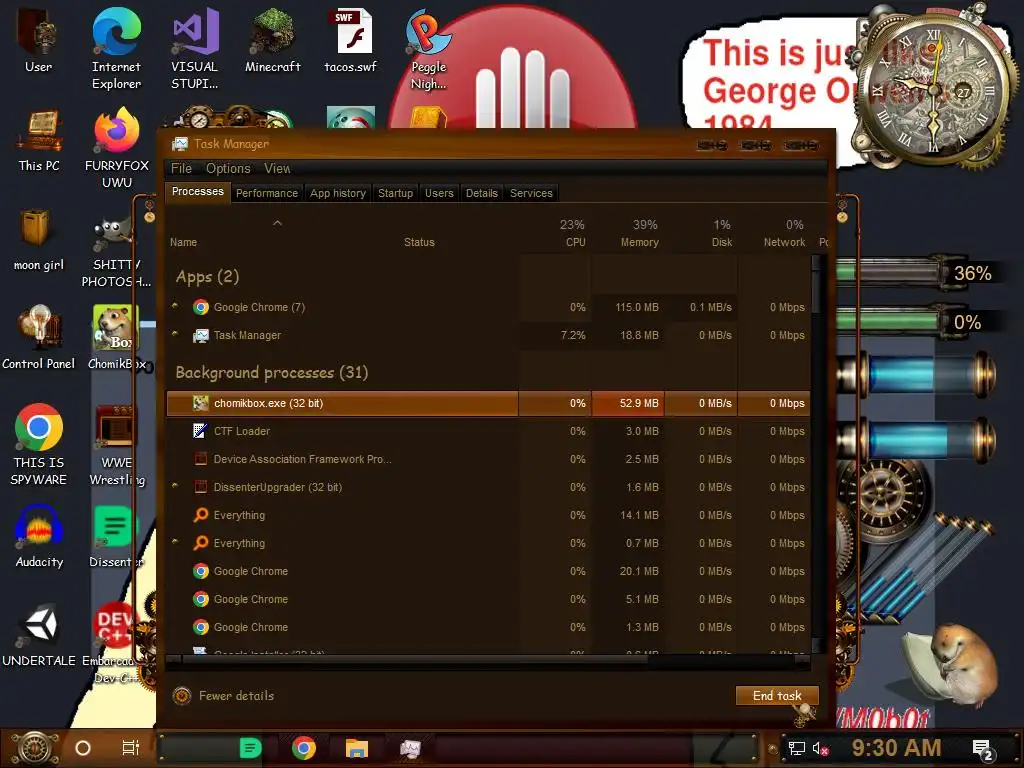Image resolution: width=1024 pixels, height=768 pixels.
Task: Sort by the Status column header
Action: [x=419, y=242]
